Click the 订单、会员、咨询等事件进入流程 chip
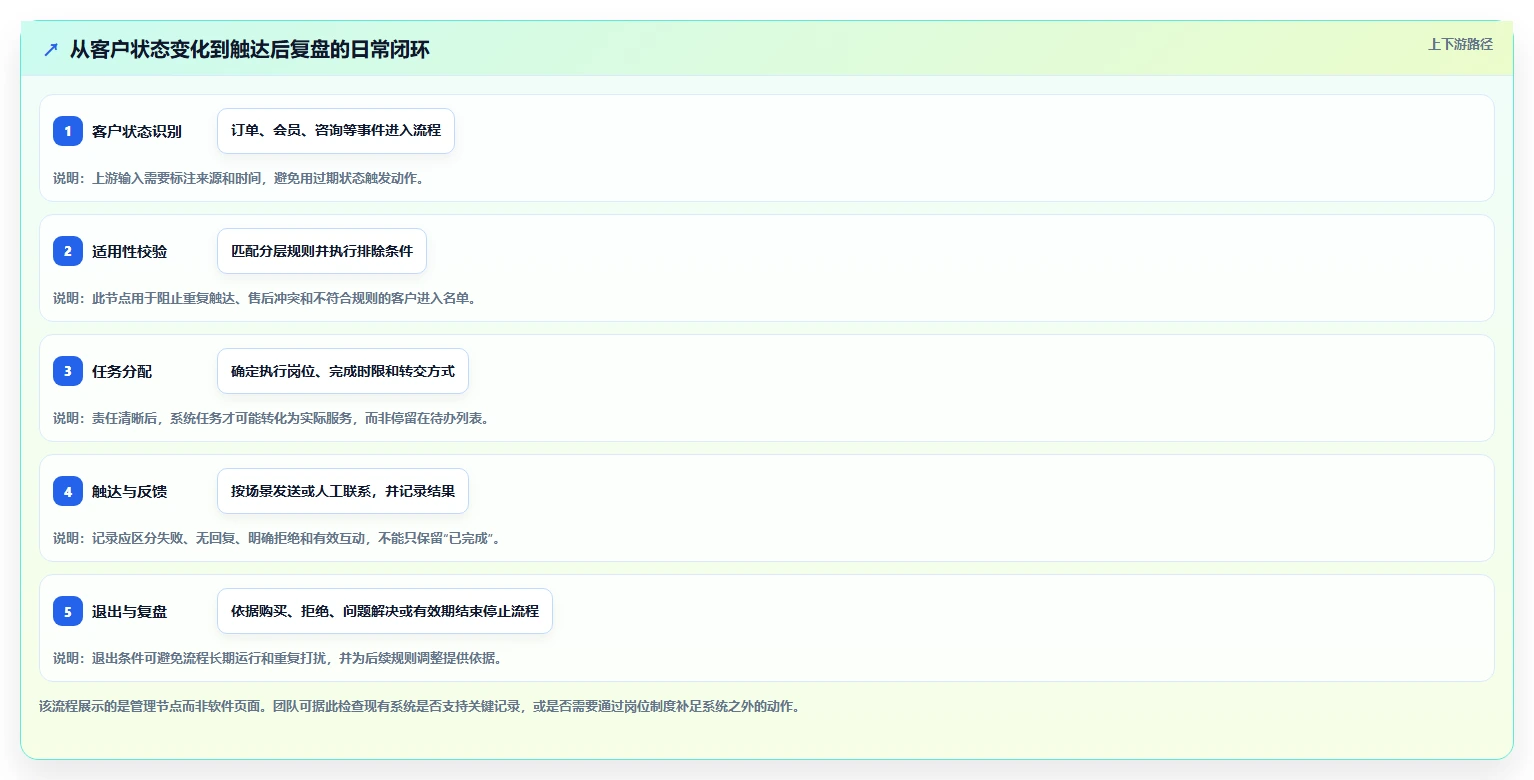 click(x=336, y=131)
